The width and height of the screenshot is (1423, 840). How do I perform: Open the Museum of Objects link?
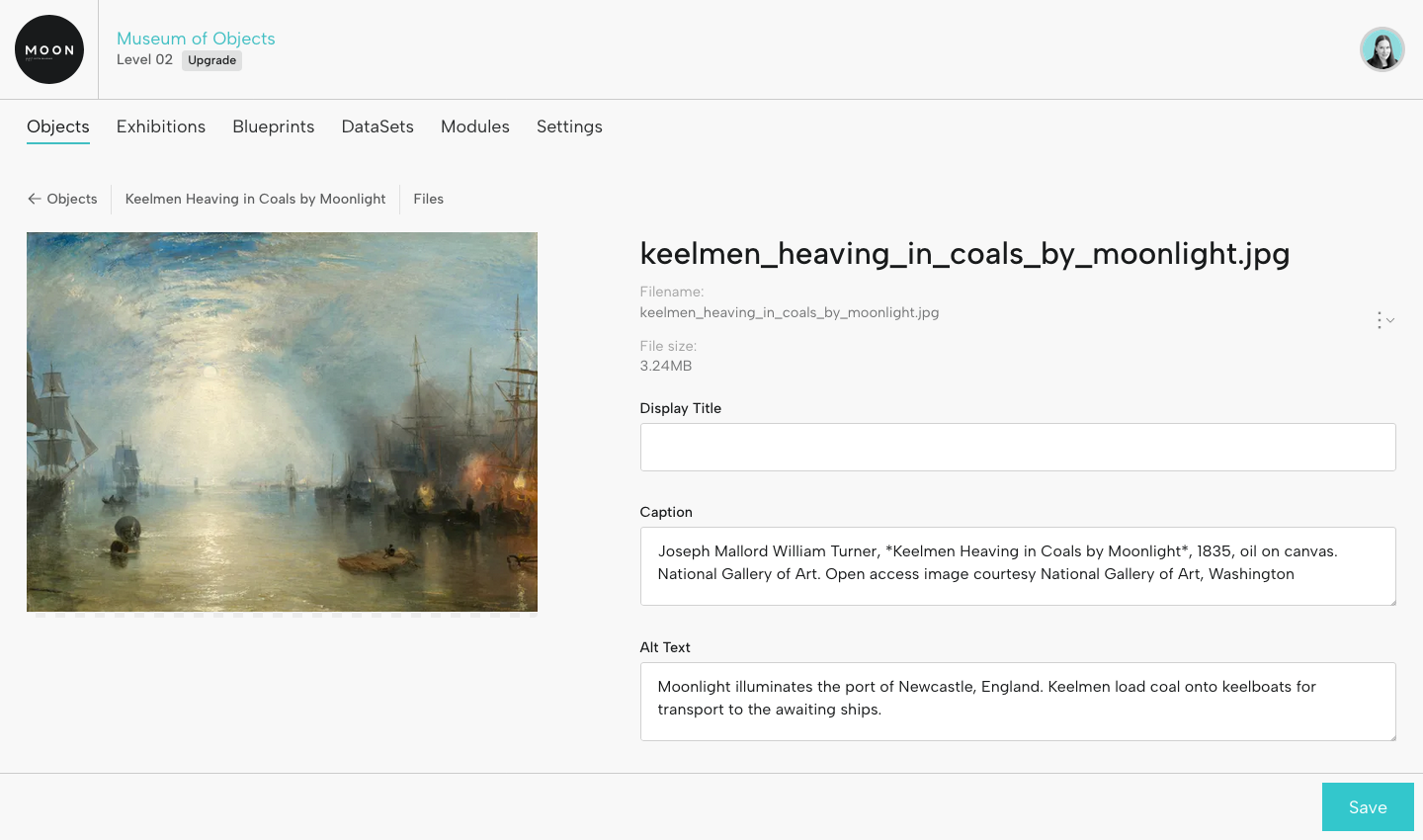tap(196, 39)
